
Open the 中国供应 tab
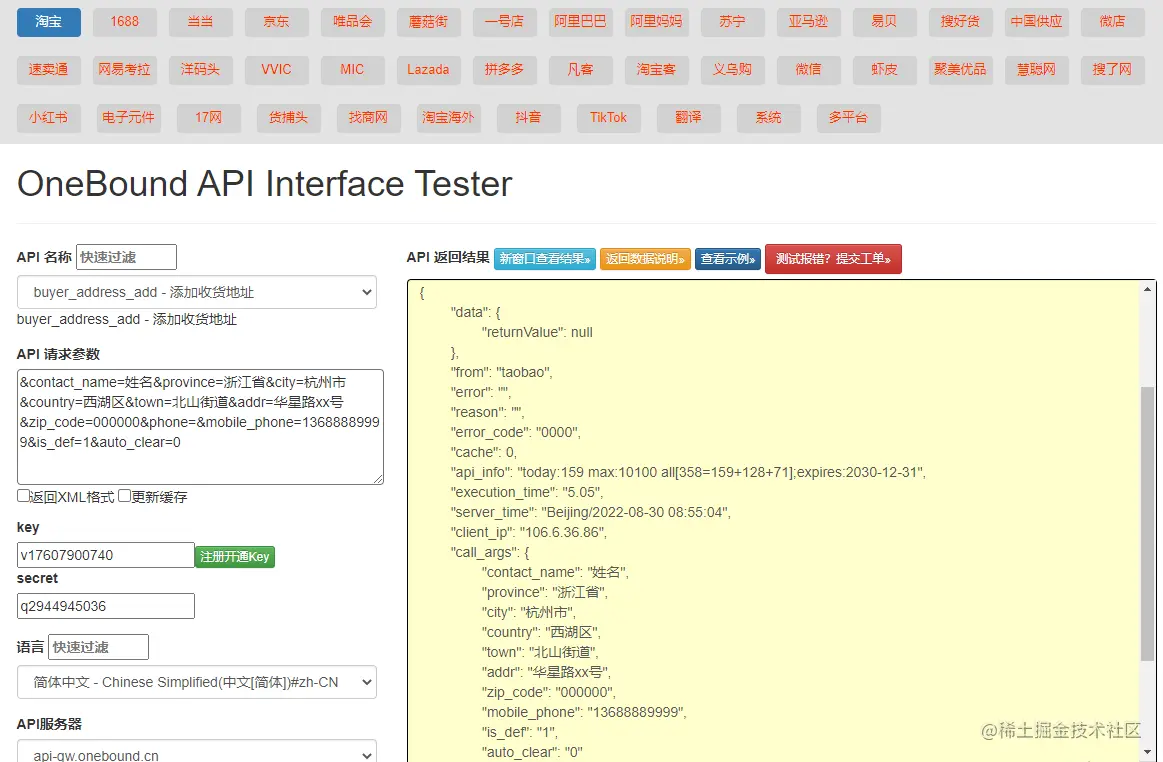click(1036, 22)
